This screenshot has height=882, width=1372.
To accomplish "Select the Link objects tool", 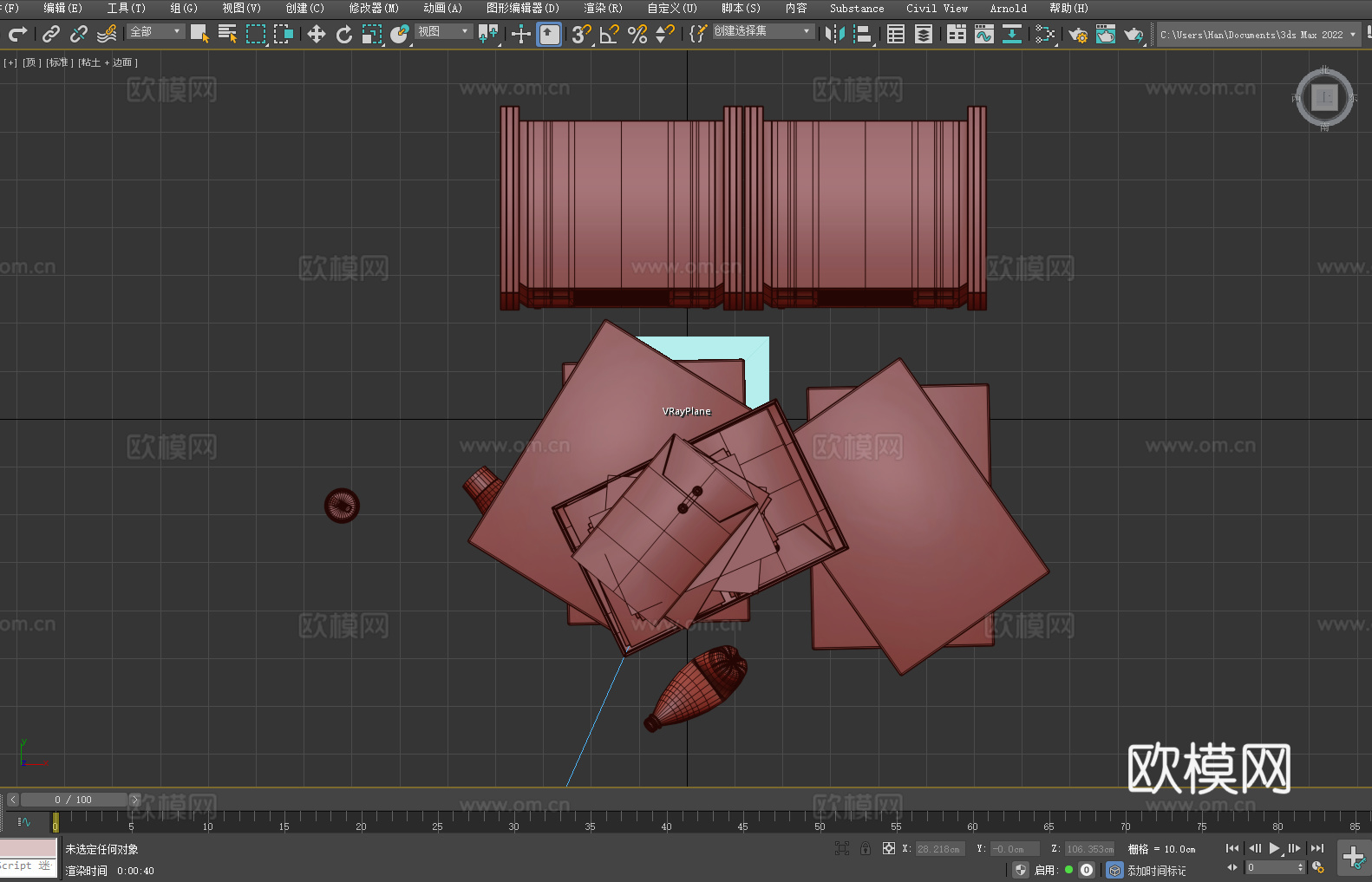I will pos(50,34).
